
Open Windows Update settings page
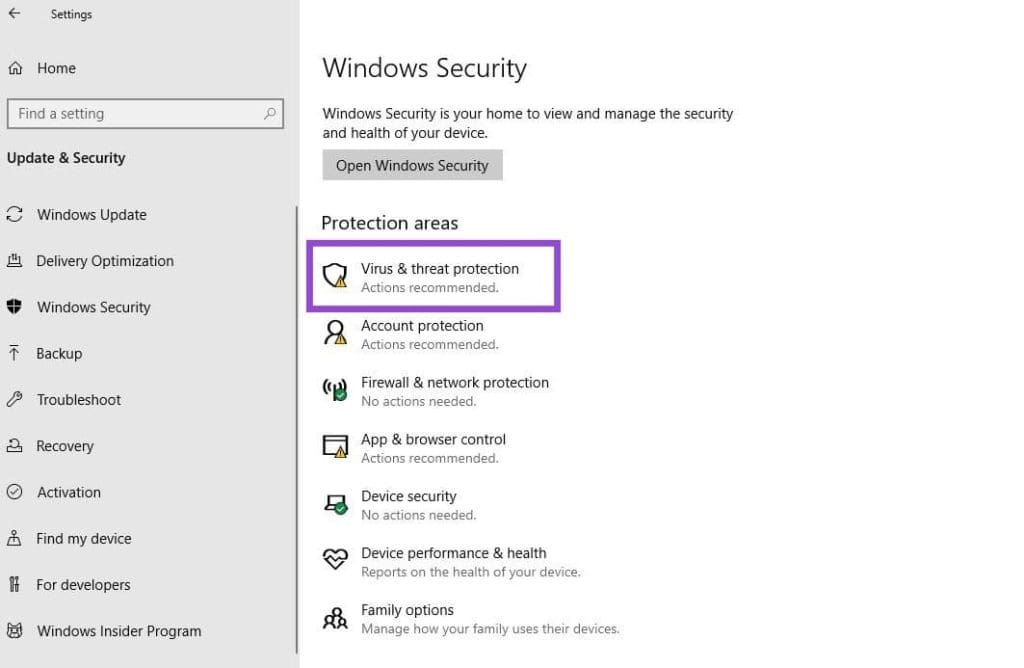pyautogui.click(x=91, y=215)
